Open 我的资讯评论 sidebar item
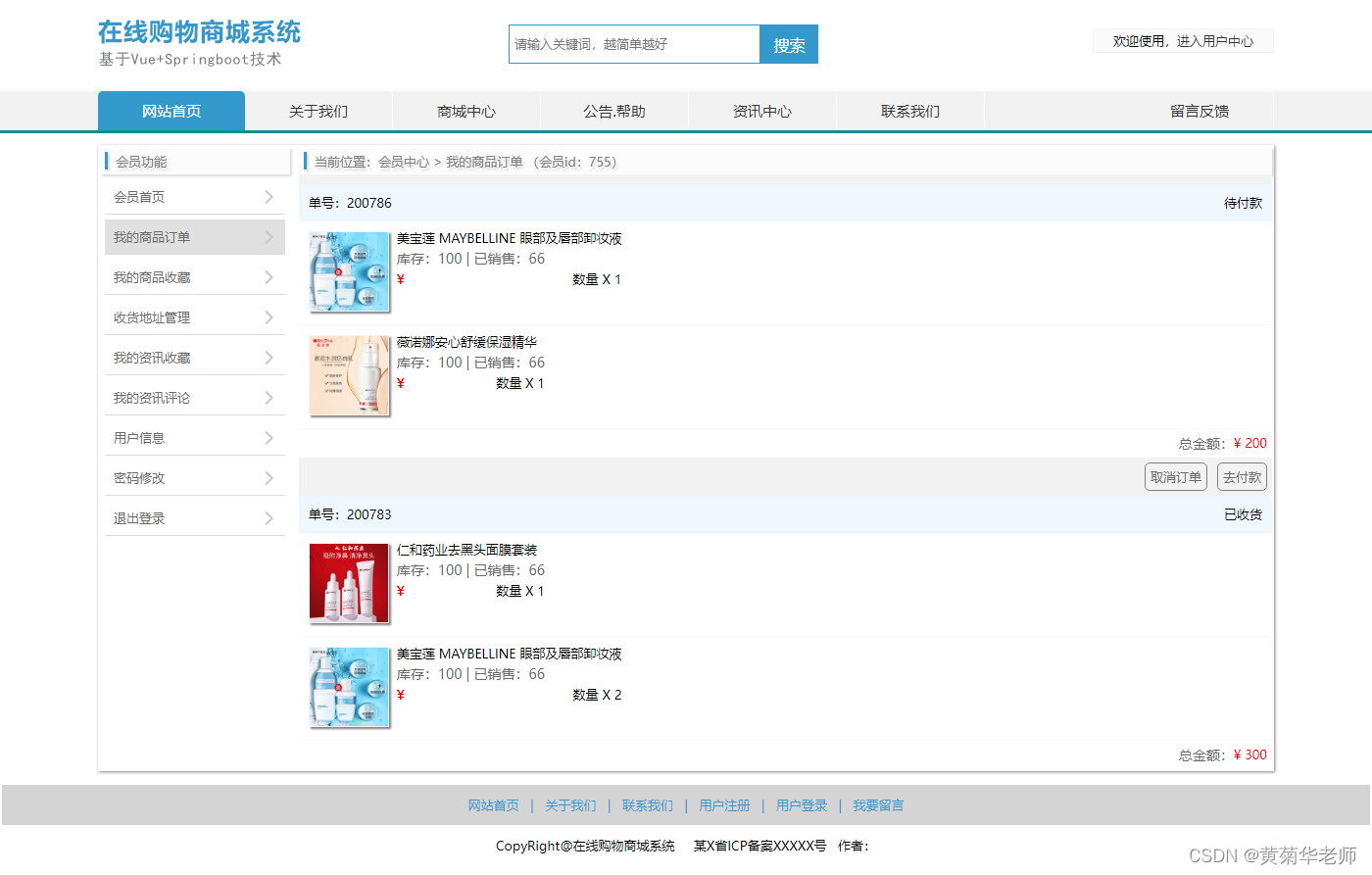Image resolution: width=1372 pixels, height=875 pixels. click(x=195, y=398)
